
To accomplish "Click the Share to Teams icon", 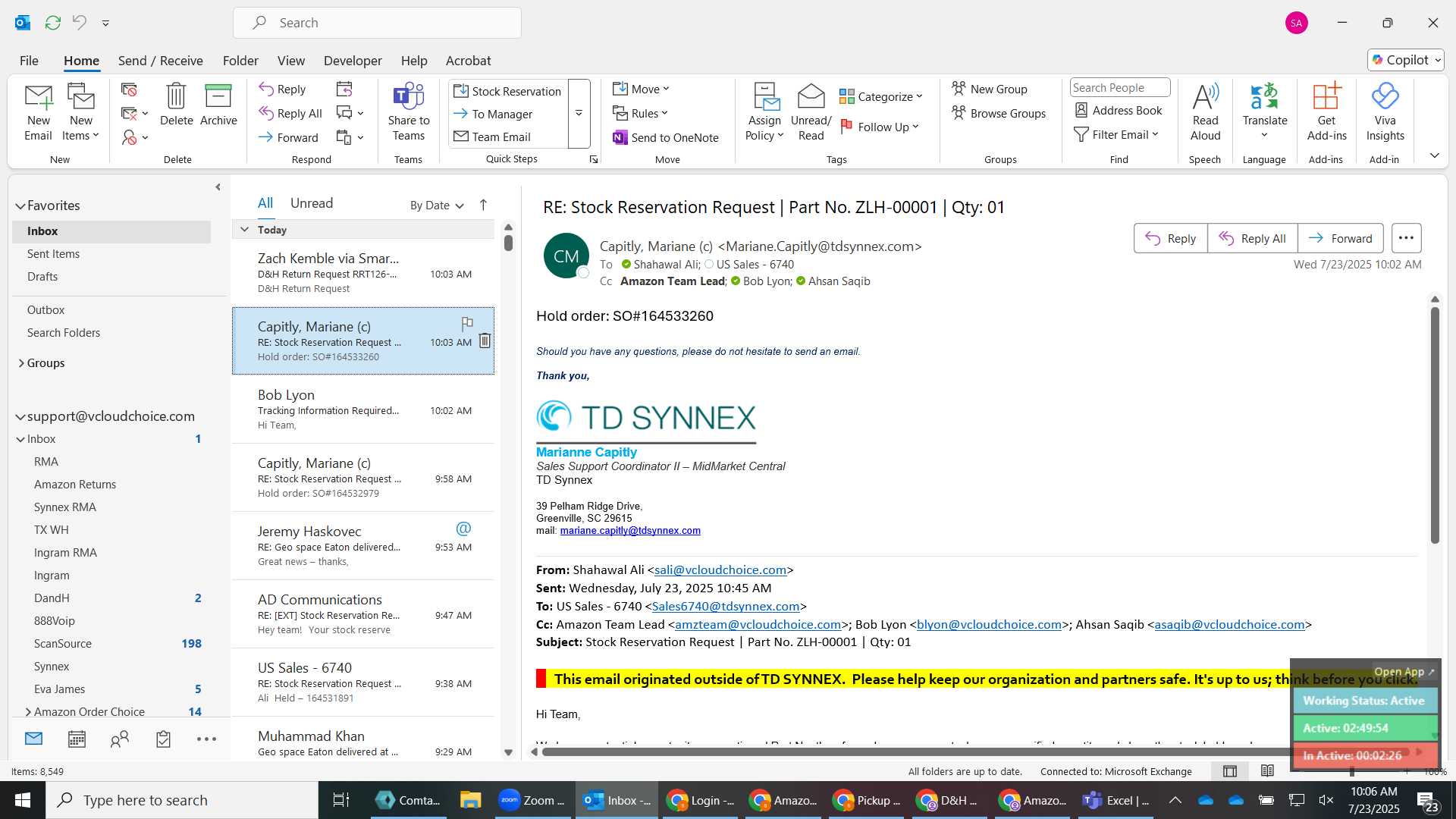I will pos(408,96).
